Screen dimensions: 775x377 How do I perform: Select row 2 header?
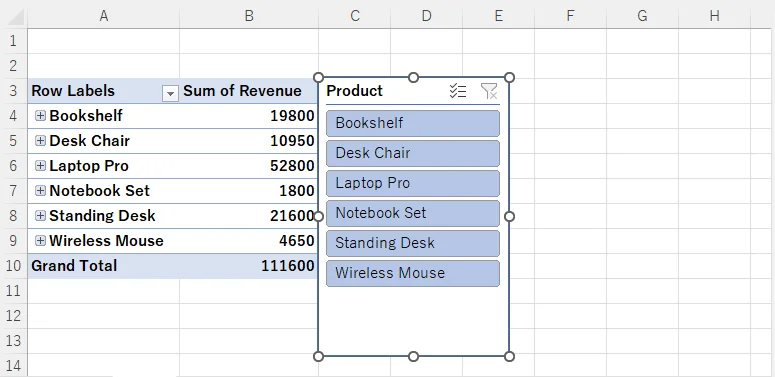pos(13,66)
